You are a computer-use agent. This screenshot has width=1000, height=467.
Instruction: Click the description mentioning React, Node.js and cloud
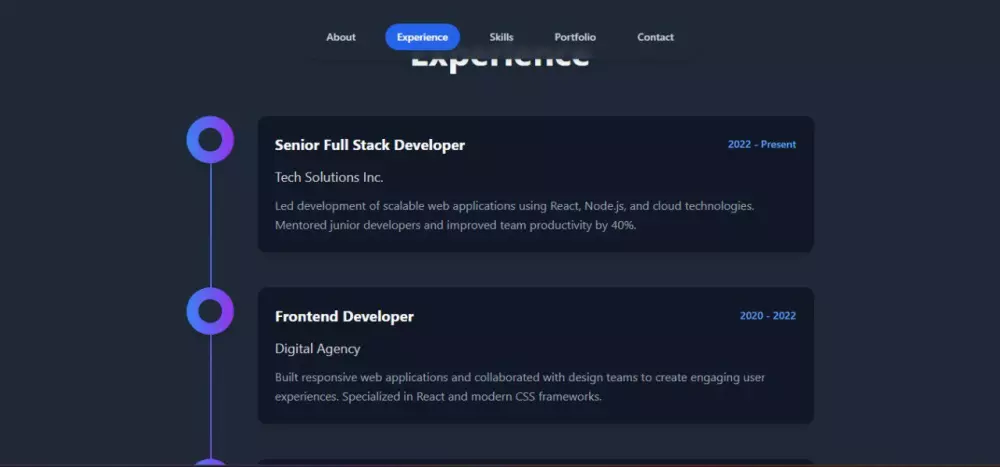coord(514,215)
